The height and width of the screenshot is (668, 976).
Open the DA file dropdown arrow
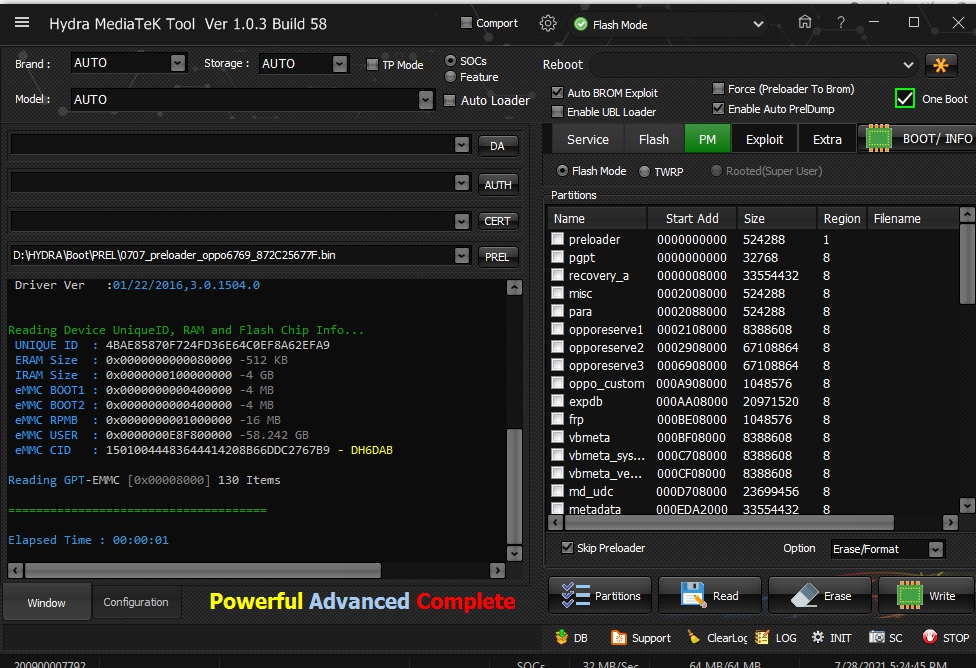[x=462, y=144]
